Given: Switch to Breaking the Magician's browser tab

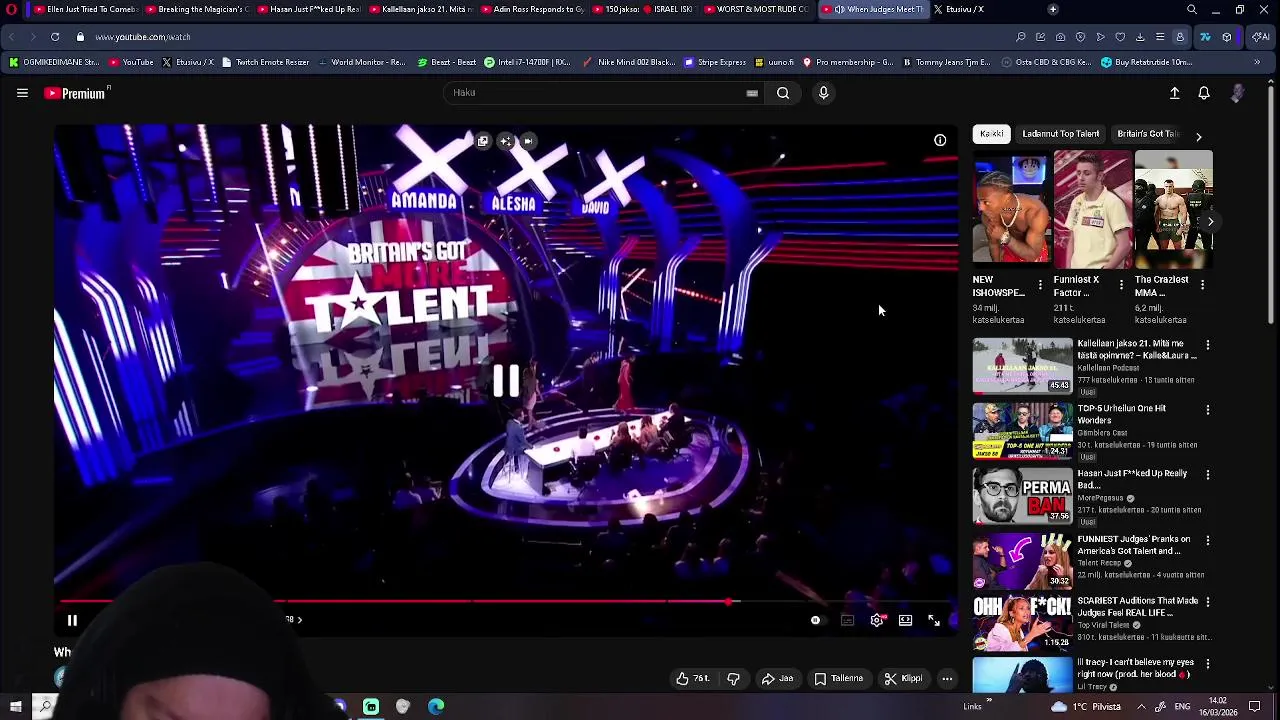Looking at the screenshot, I should (x=197, y=9).
